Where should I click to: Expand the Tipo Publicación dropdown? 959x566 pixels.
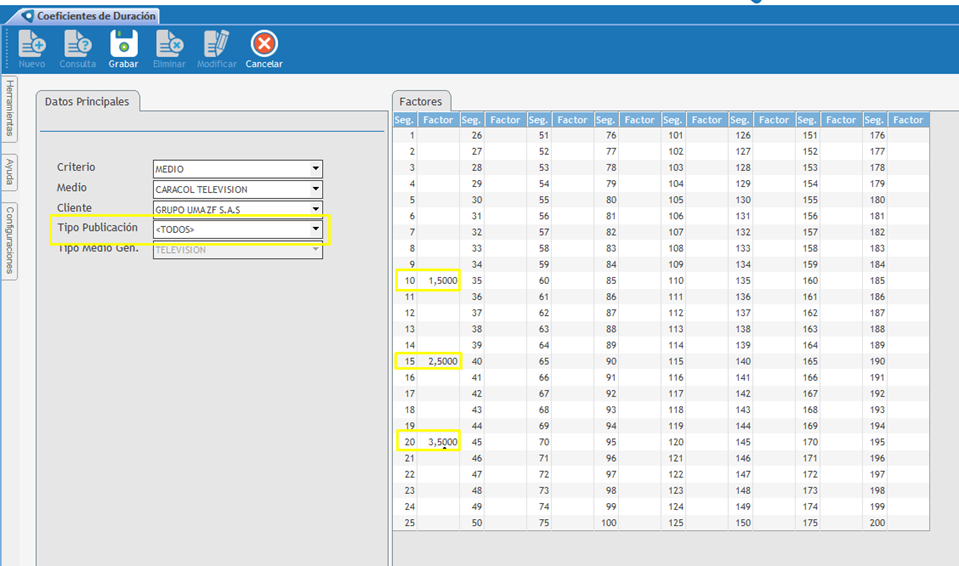[316, 229]
